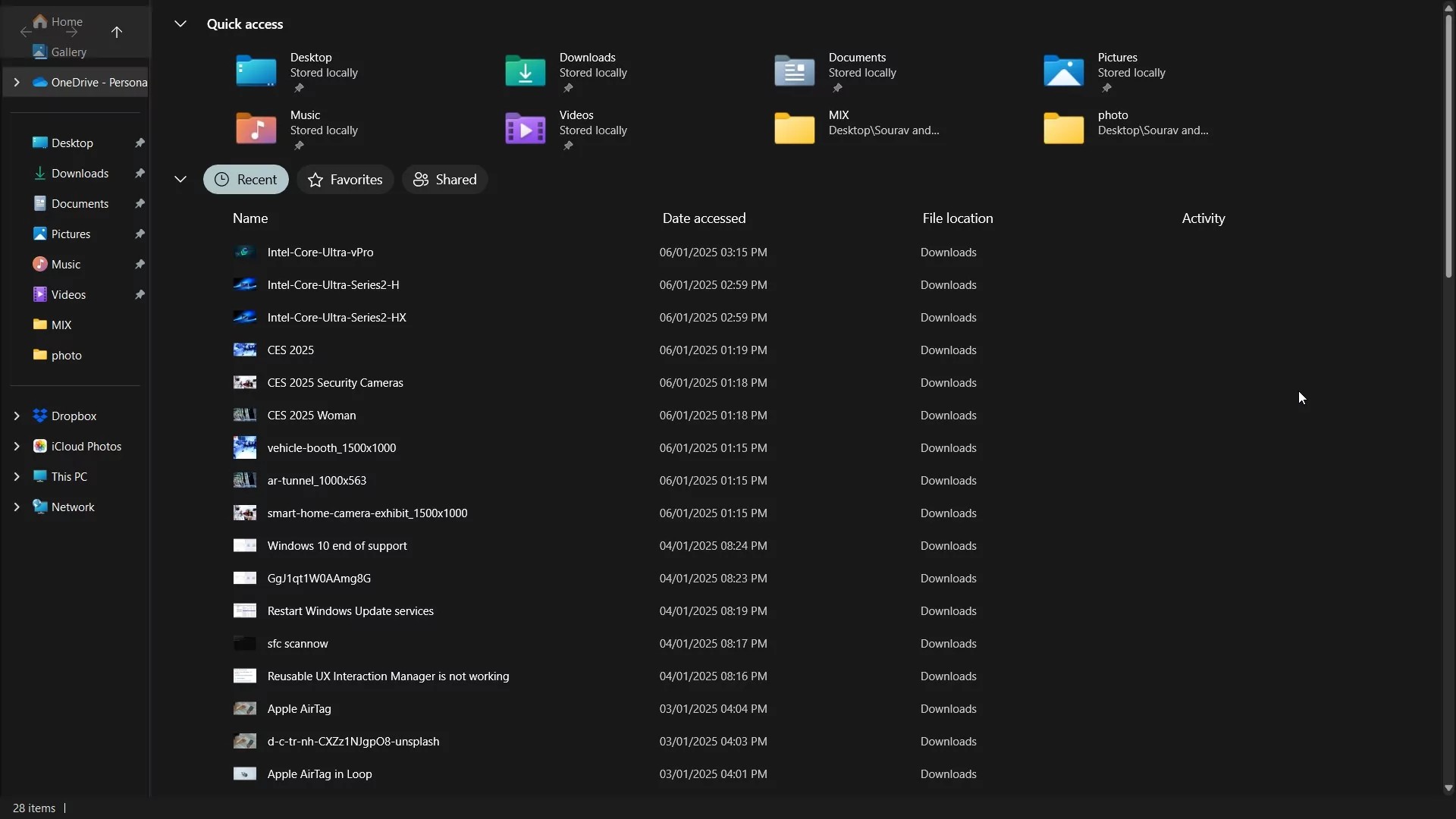1456x819 pixels.
Task: Select the Gallery item in sidebar
Action: [67, 51]
